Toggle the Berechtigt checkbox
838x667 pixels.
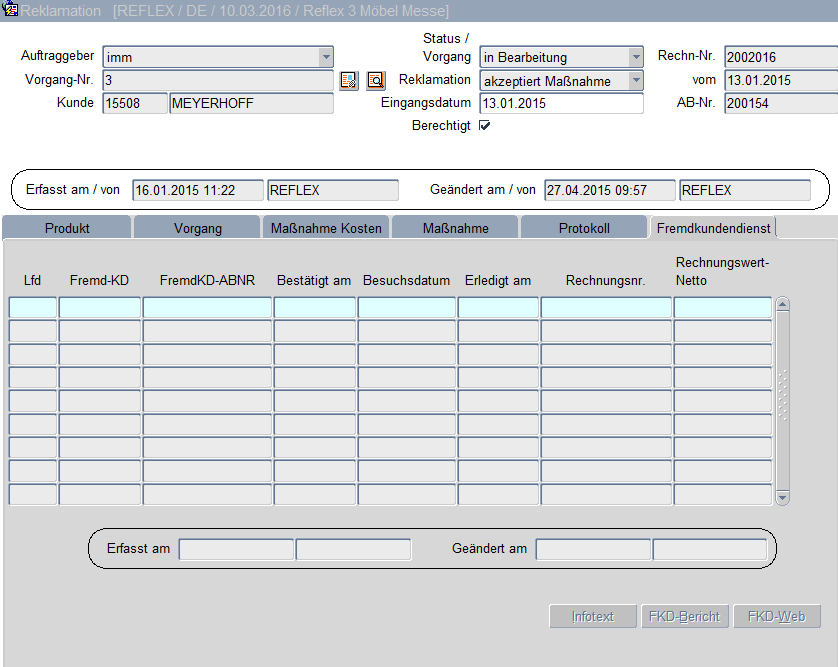click(485, 126)
